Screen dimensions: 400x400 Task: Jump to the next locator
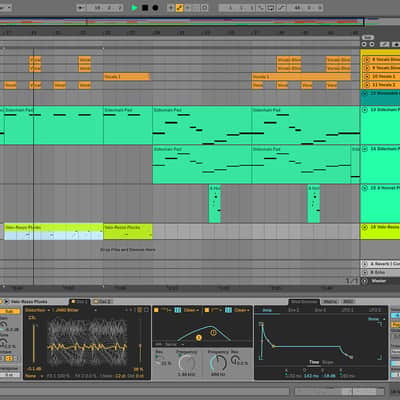372,44
